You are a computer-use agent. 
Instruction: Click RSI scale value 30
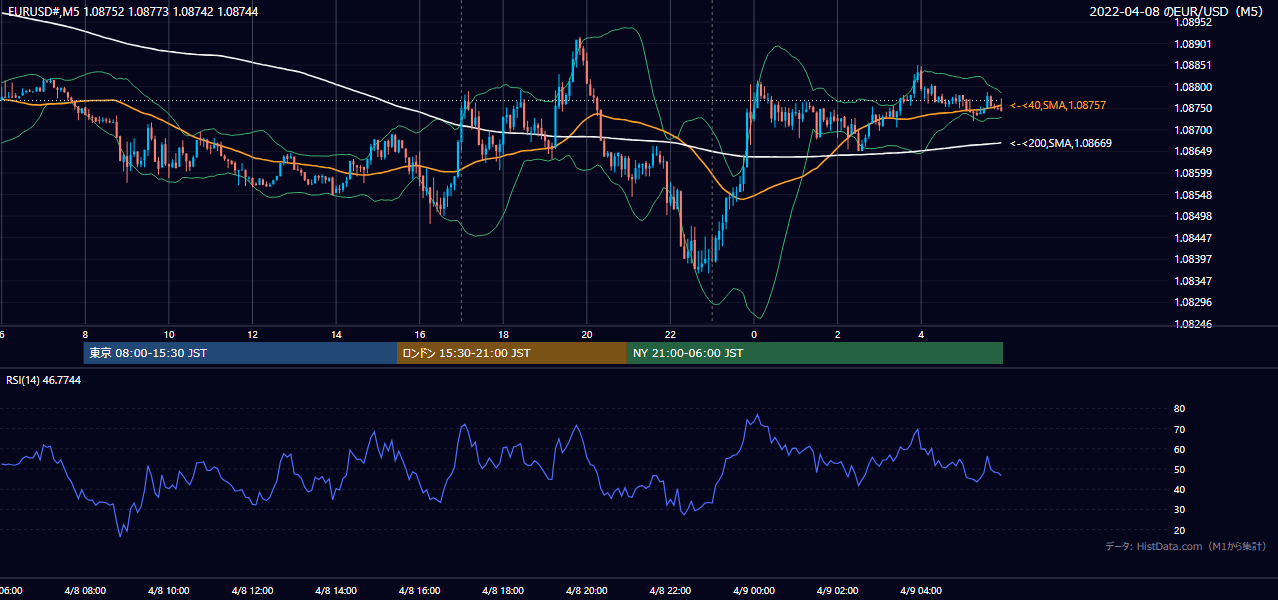[1180, 510]
